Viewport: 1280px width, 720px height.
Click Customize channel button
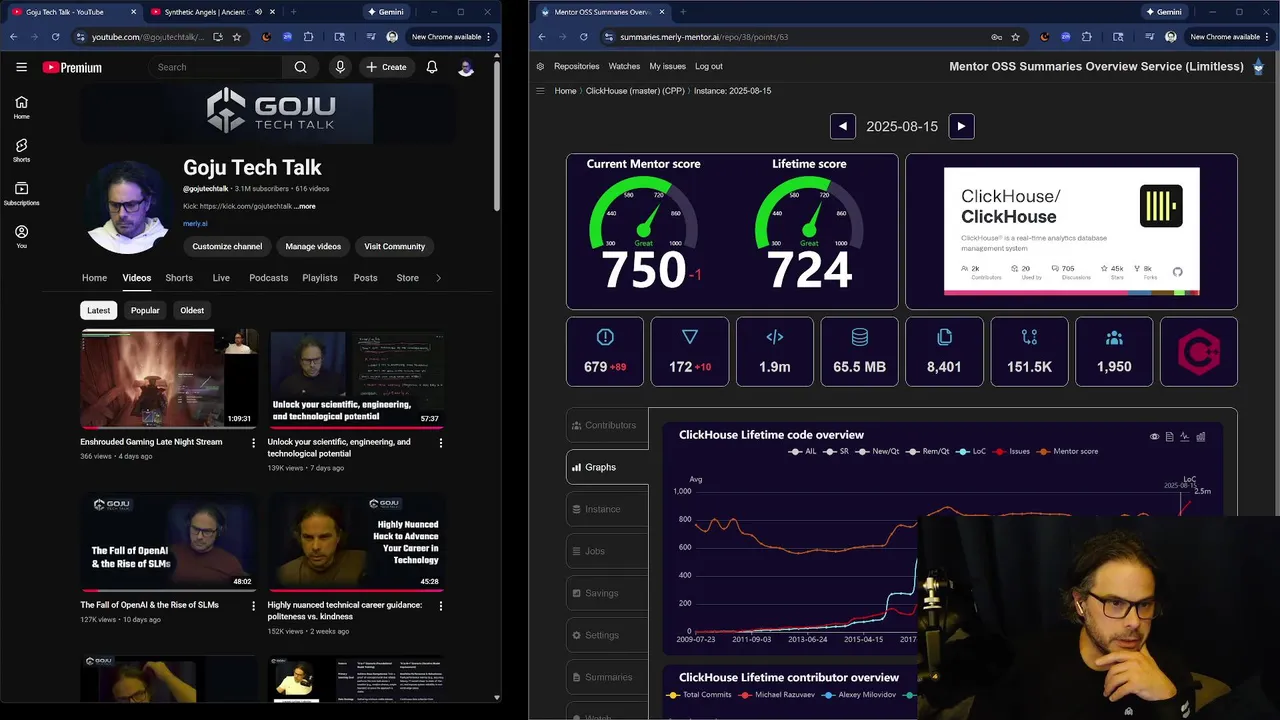227,246
